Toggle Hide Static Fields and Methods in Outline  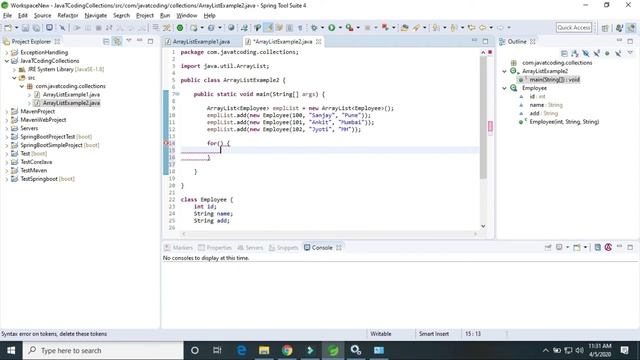pos(597,53)
